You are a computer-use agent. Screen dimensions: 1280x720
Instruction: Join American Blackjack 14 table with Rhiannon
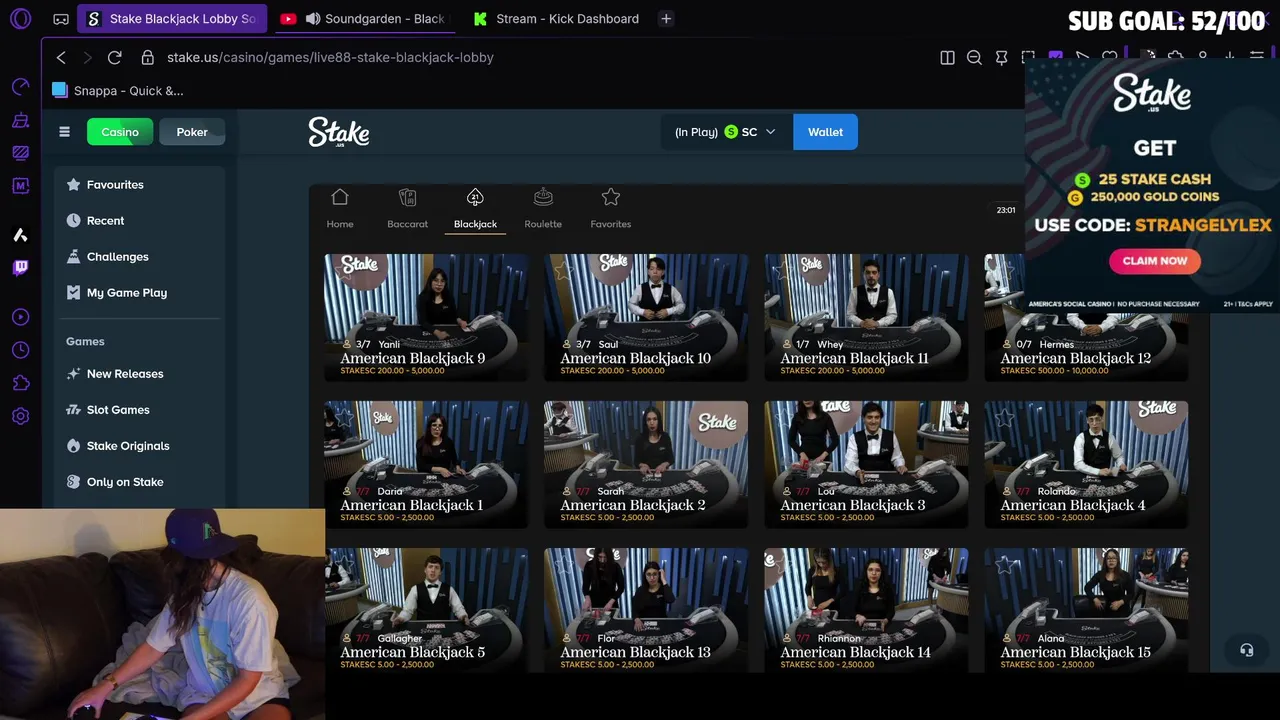[866, 610]
